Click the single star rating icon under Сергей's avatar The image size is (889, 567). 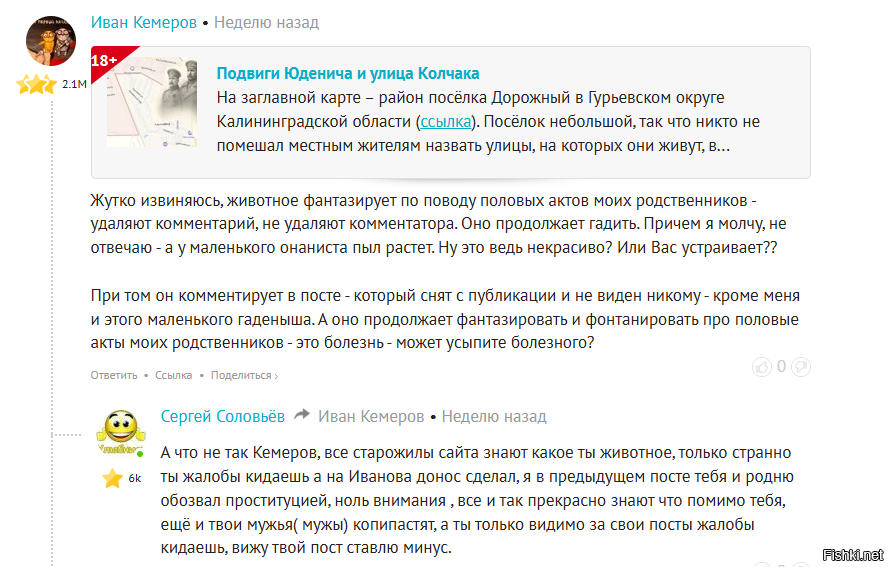coord(112,479)
